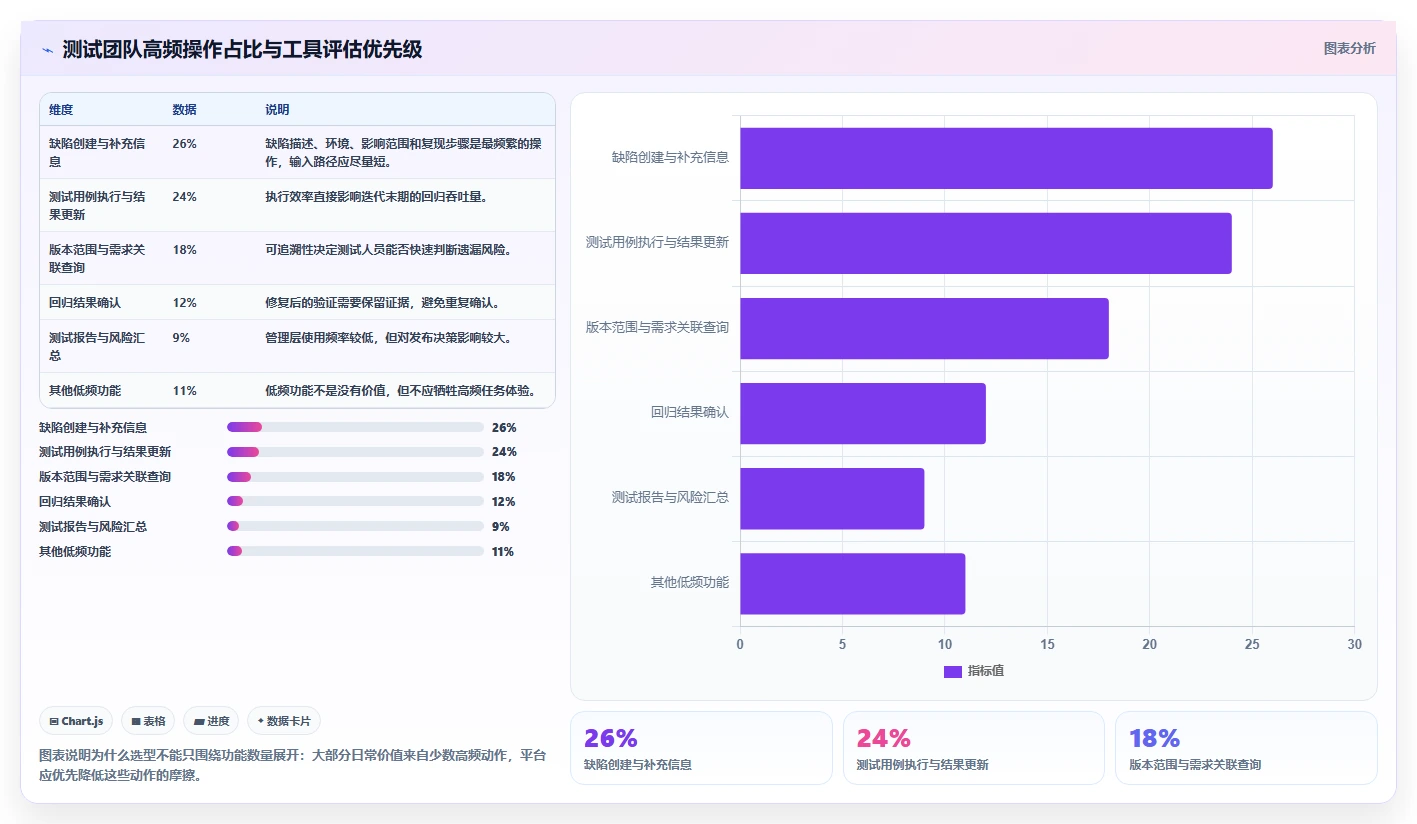Select the Chart.js tag chip
The height and width of the screenshot is (824, 1417).
(76, 721)
